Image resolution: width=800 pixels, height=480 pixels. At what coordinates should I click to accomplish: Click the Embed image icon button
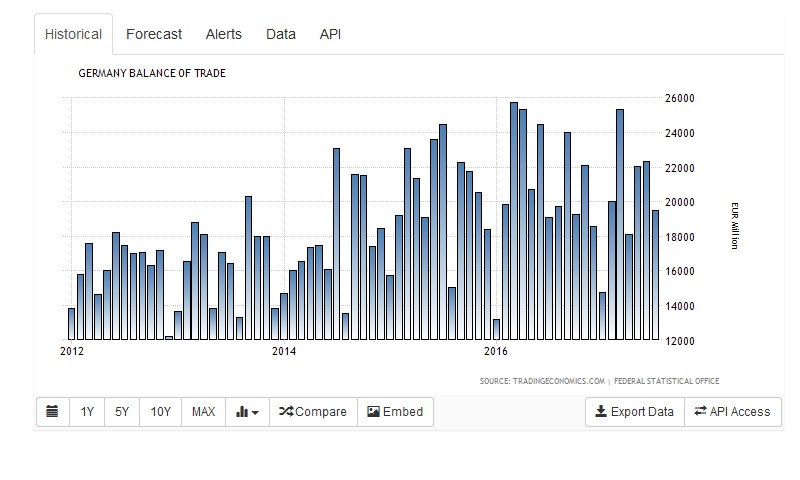tap(395, 411)
